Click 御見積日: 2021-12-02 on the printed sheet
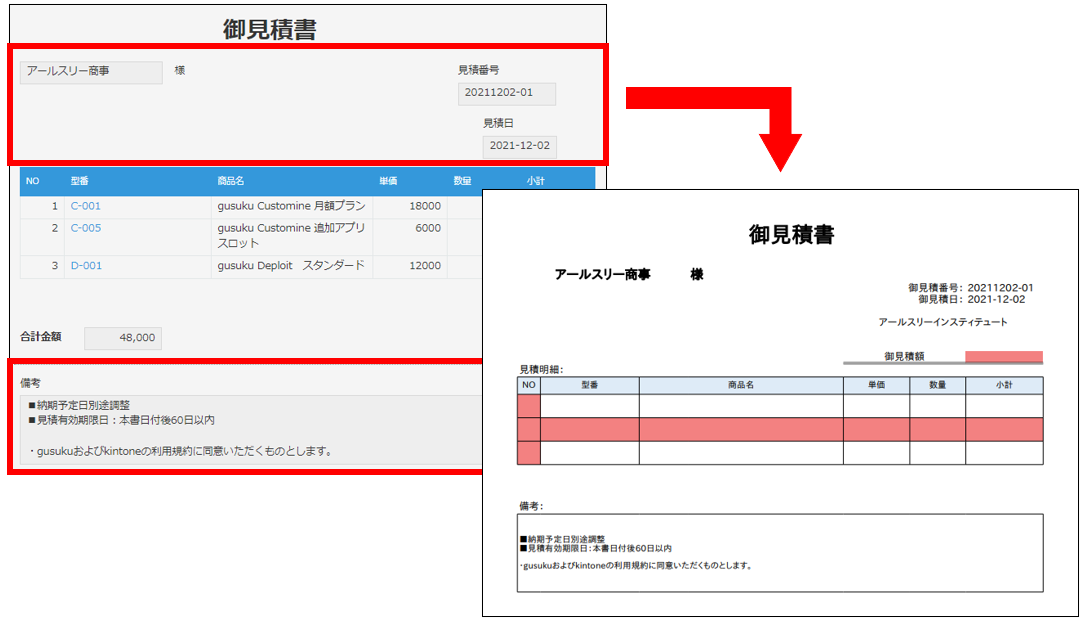 [971, 299]
